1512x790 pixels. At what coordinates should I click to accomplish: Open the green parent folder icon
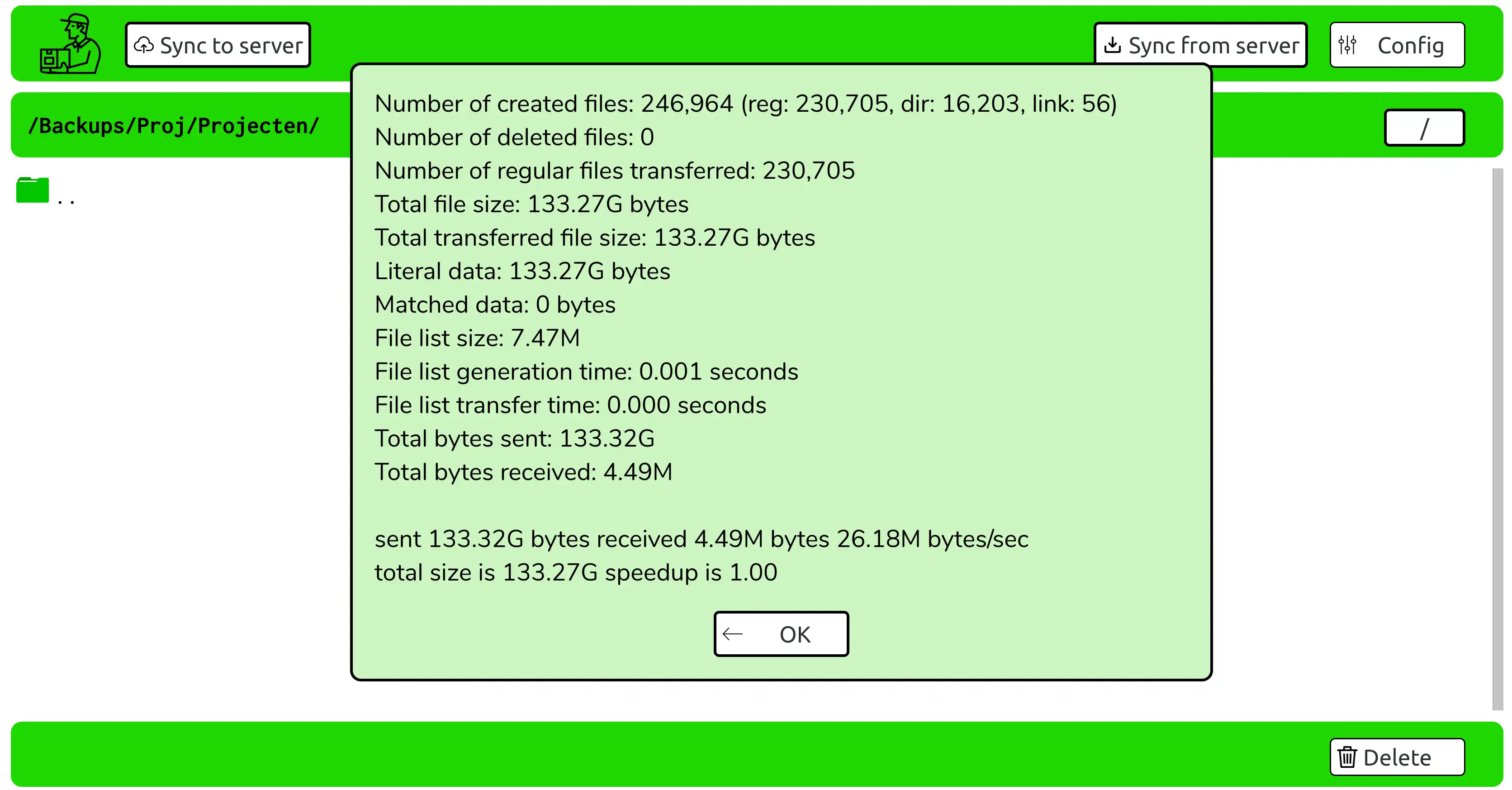[x=33, y=190]
